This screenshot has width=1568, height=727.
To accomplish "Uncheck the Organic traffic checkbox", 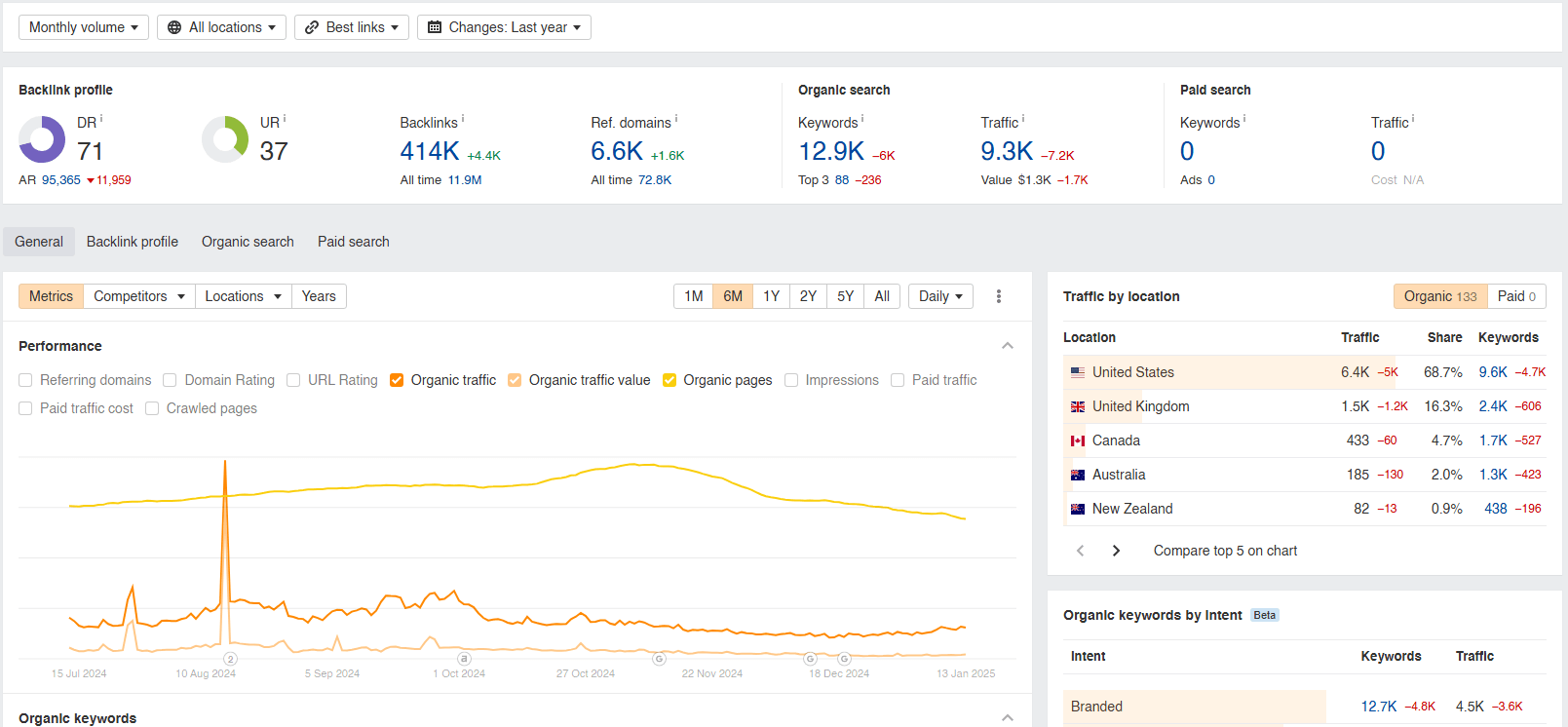I will (397, 380).
